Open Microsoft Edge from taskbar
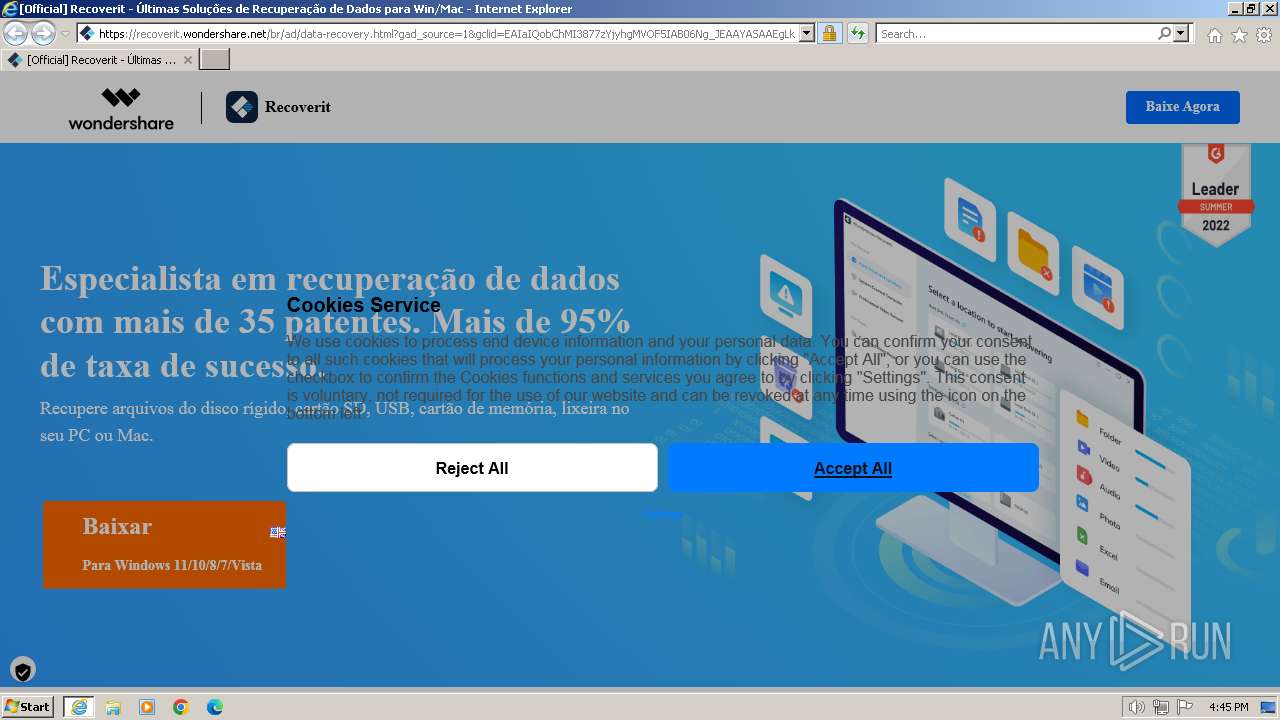 coord(215,707)
